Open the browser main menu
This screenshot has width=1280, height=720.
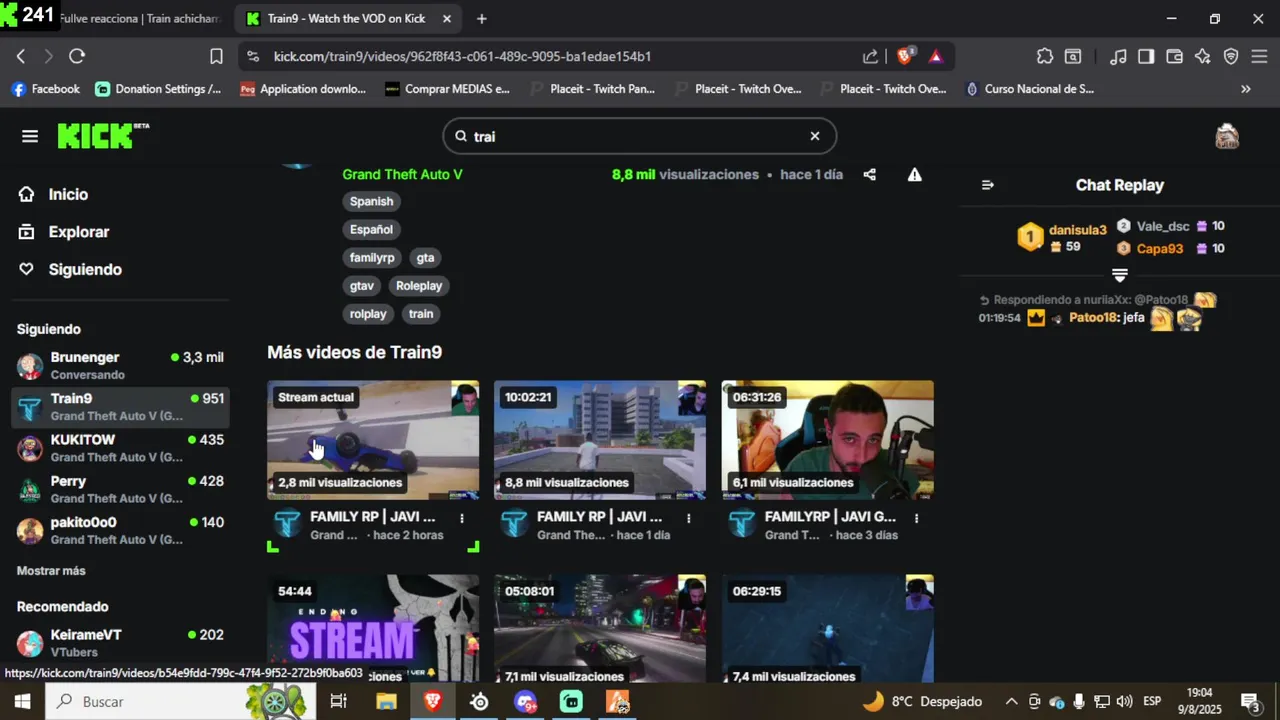tap(1259, 56)
